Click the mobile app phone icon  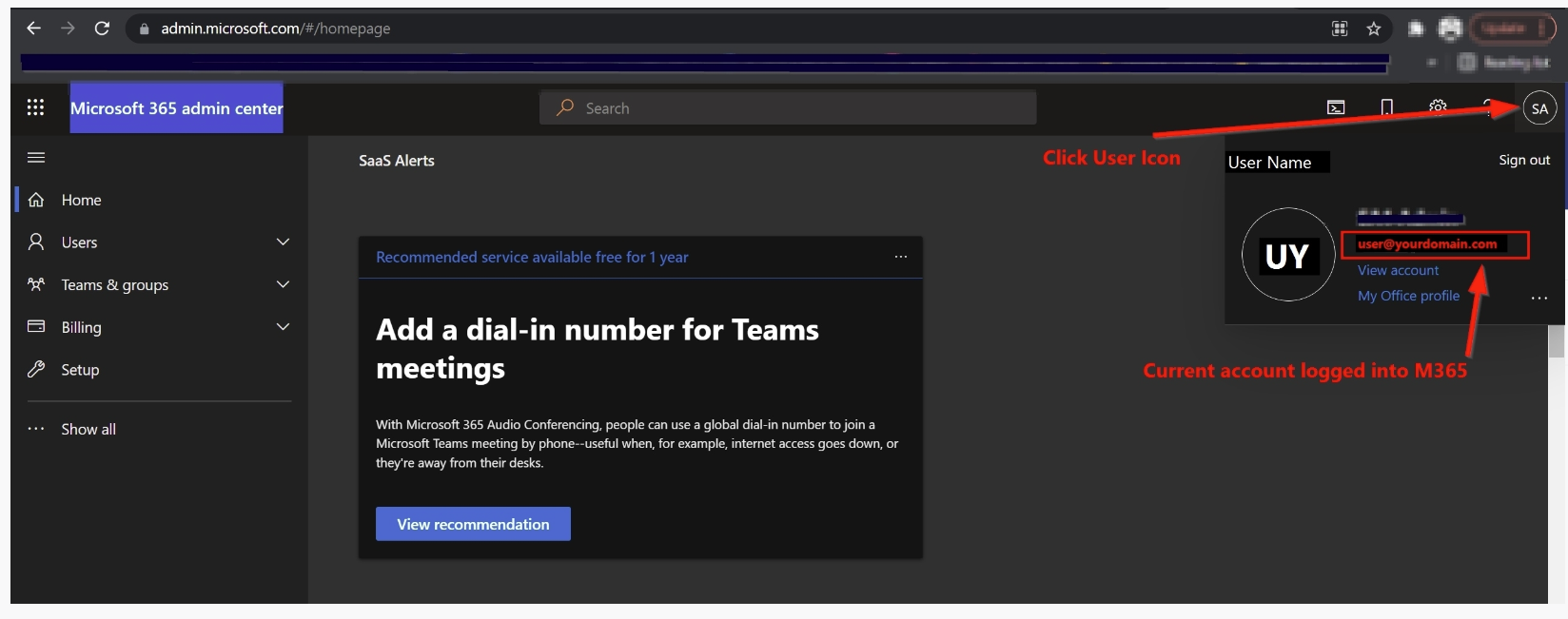(x=1386, y=107)
